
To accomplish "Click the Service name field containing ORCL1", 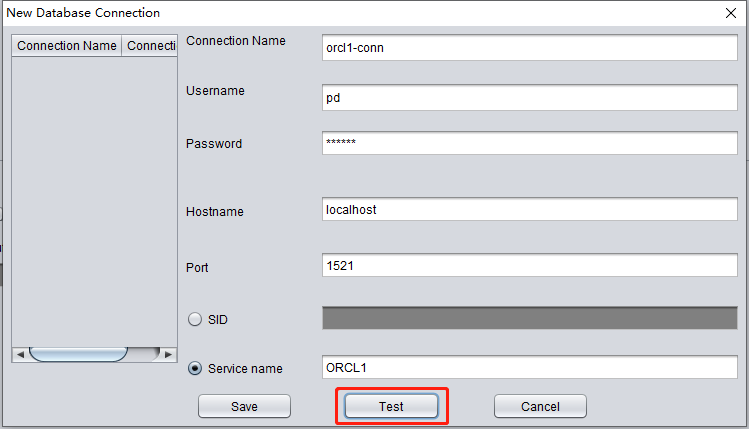I will tap(530, 367).
